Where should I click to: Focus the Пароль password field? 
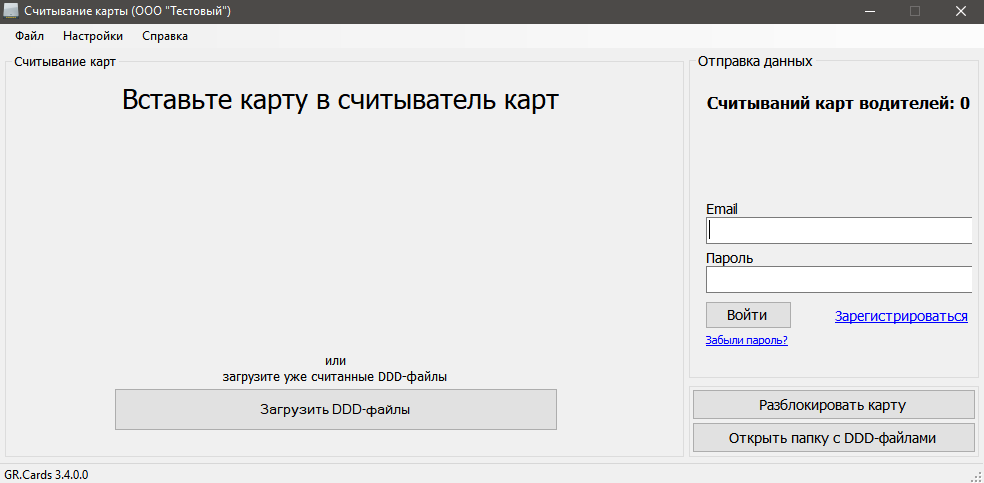[841, 280]
